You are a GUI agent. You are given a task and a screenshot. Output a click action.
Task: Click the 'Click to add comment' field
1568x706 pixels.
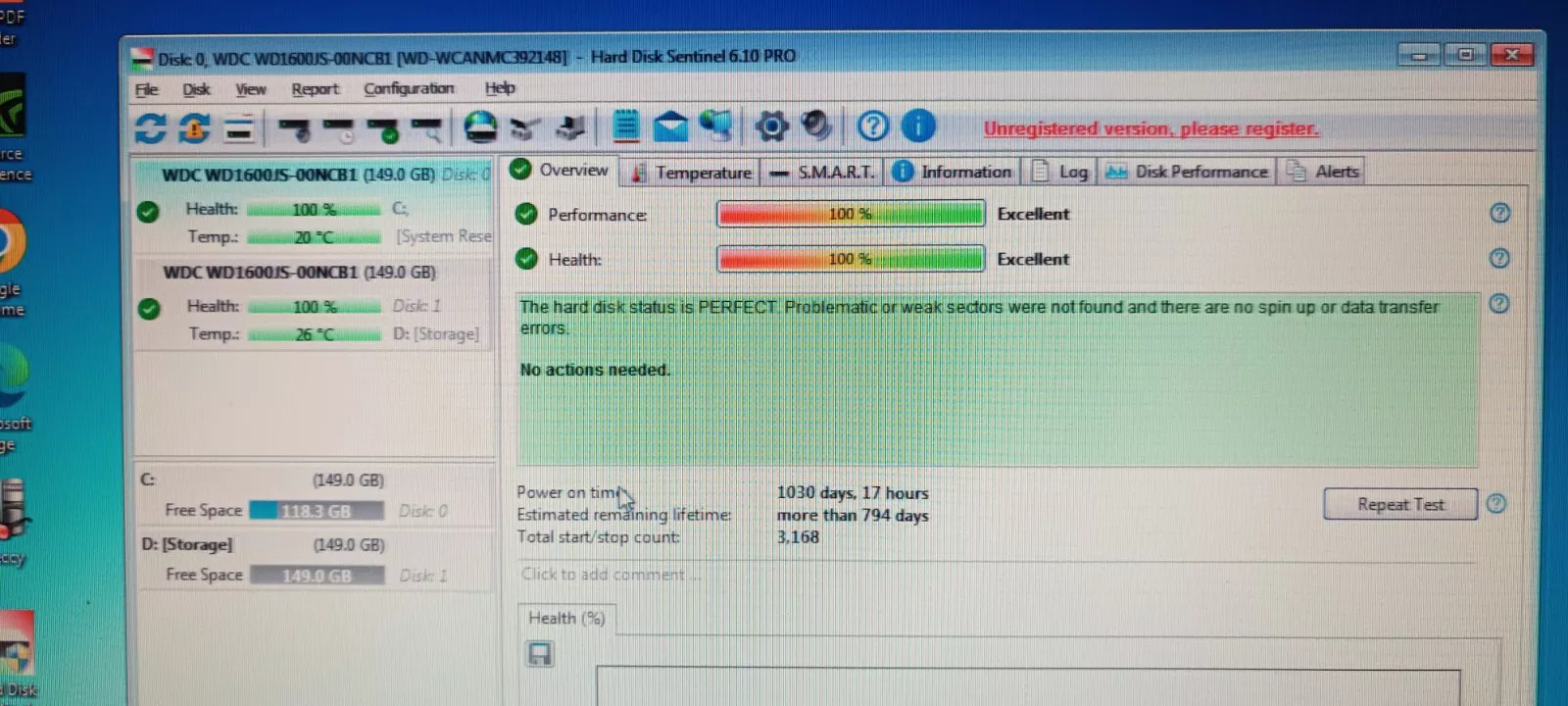click(995, 575)
